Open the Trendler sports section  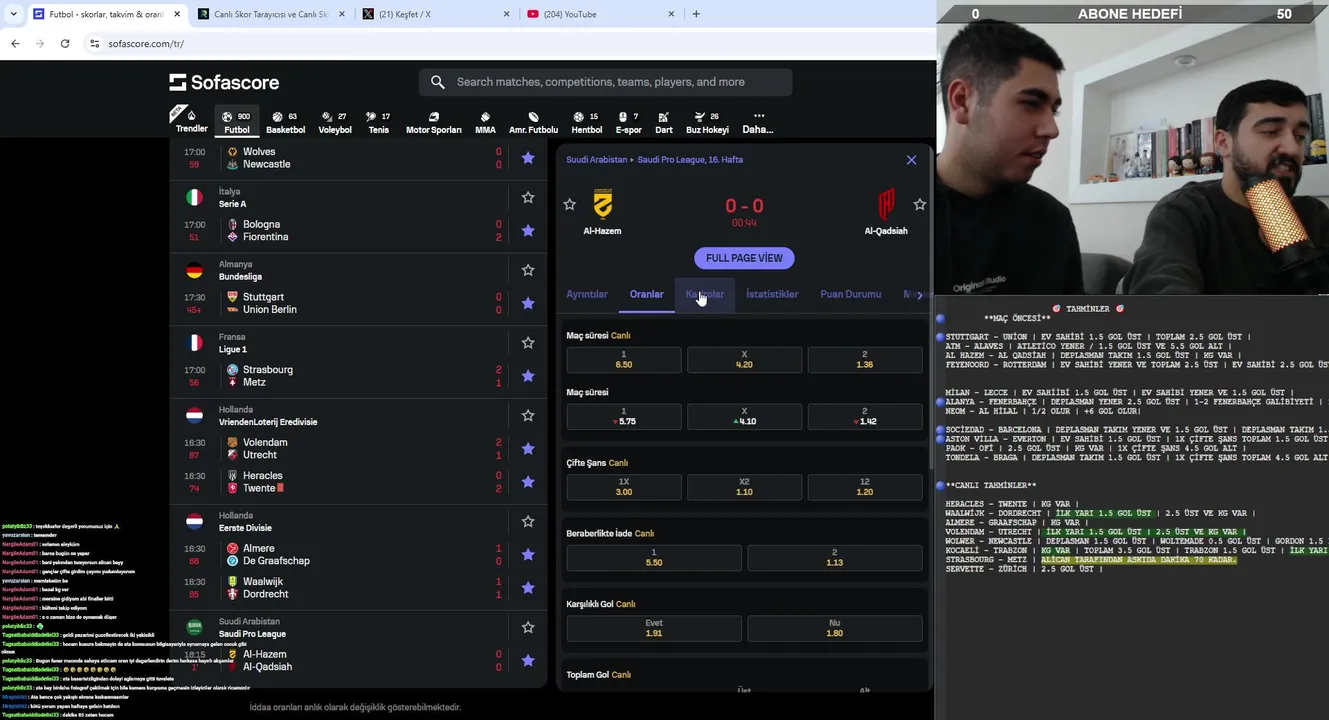191,121
